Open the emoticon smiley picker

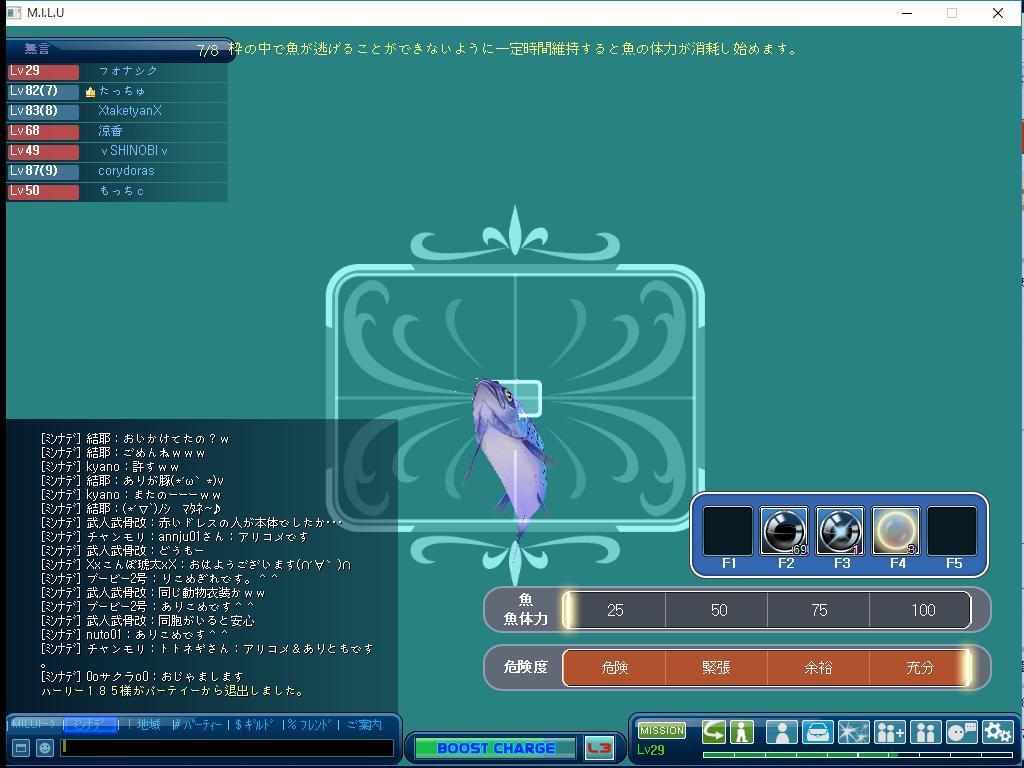click(45, 748)
